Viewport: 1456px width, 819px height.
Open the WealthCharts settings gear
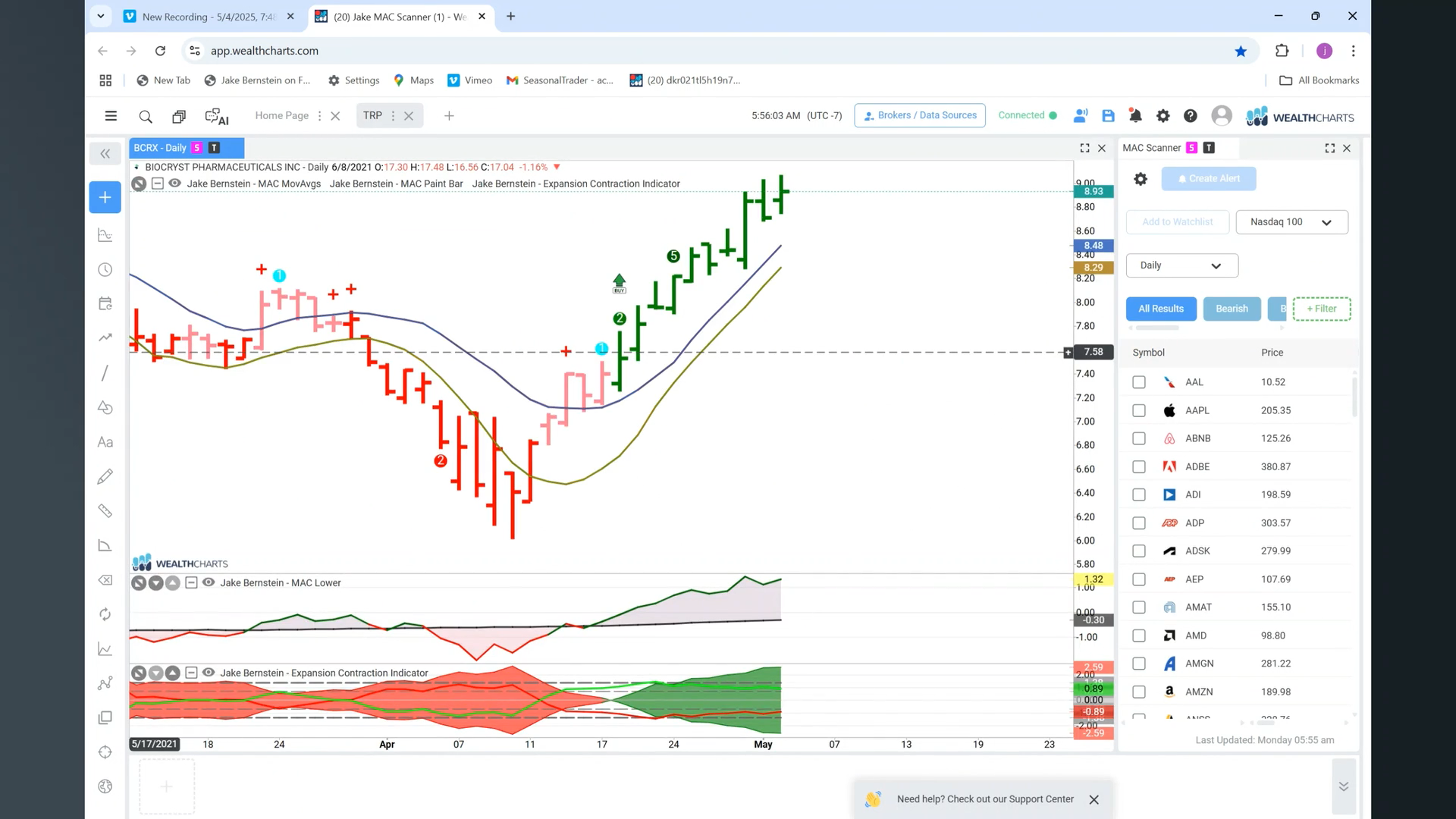[x=1163, y=116]
